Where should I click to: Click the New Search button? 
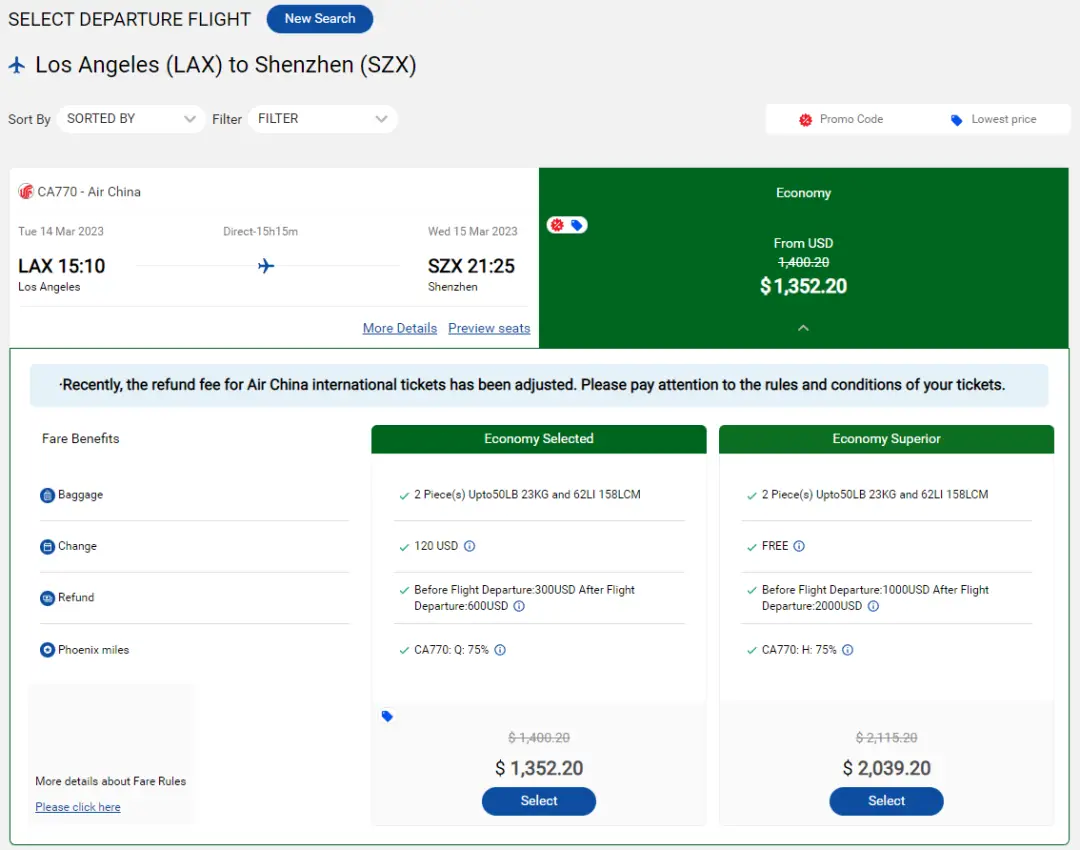pos(320,19)
